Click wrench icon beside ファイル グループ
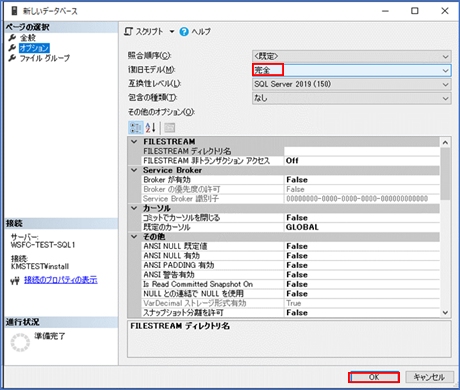The height and width of the screenshot is (390, 460). tap(12, 58)
